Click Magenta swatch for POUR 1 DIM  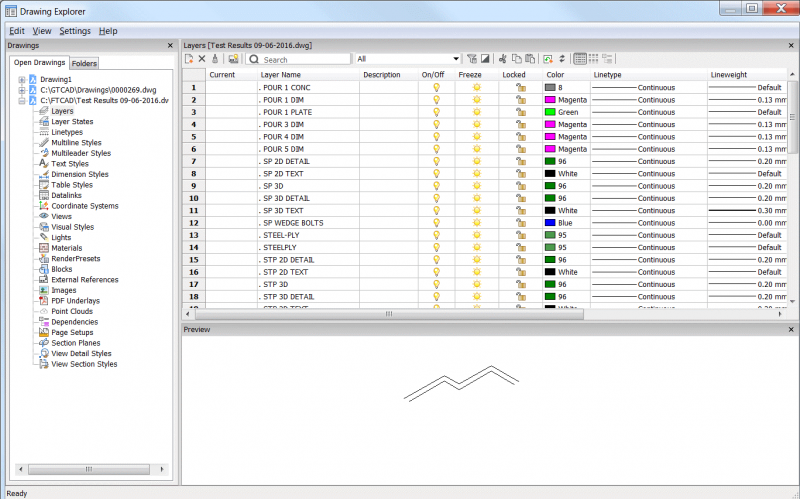550,100
